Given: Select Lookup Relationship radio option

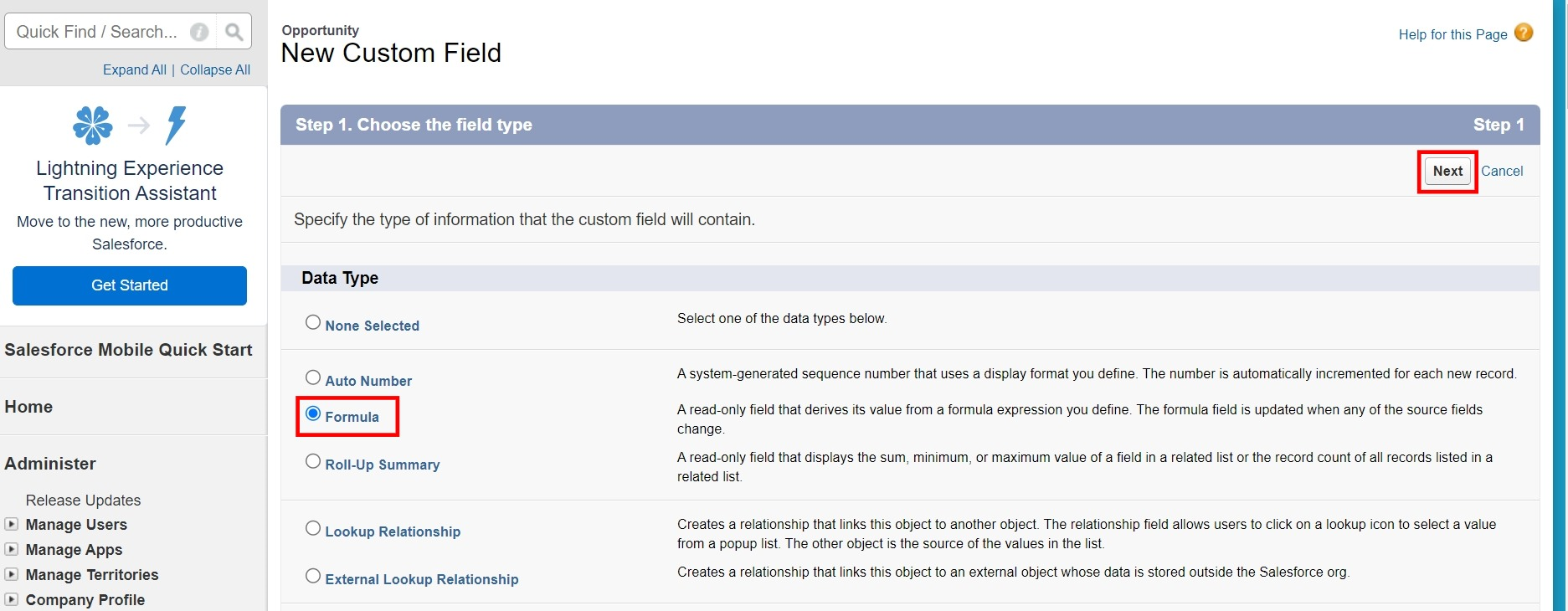Looking at the screenshot, I should coord(313,528).
